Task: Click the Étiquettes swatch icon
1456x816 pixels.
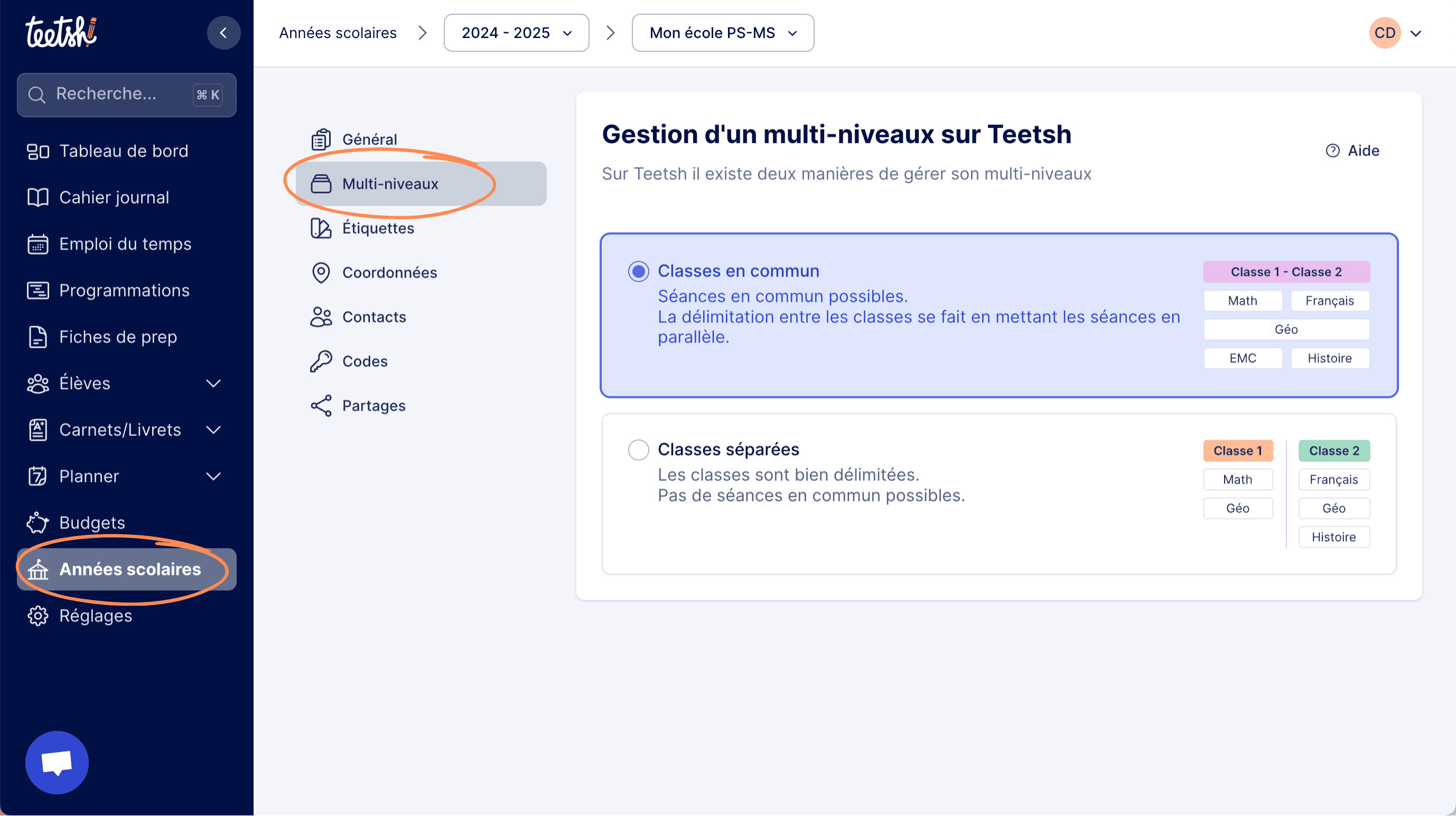Action: tap(321, 228)
